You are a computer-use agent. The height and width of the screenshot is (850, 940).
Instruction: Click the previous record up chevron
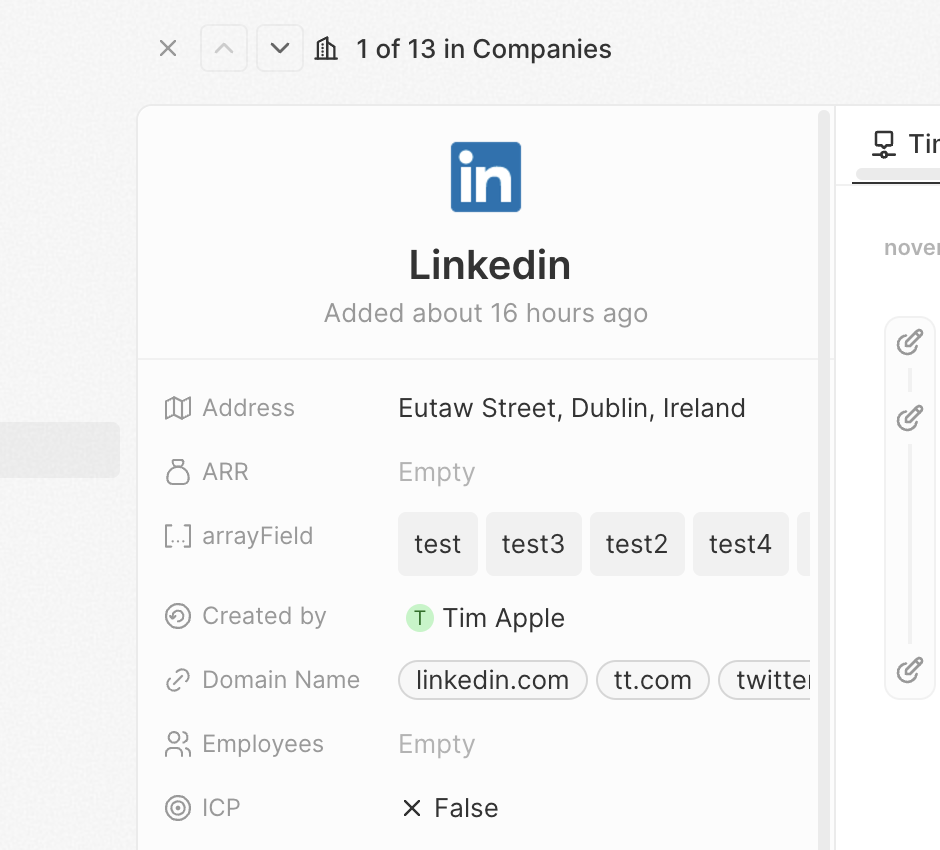pyautogui.click(x=224, y=48)
